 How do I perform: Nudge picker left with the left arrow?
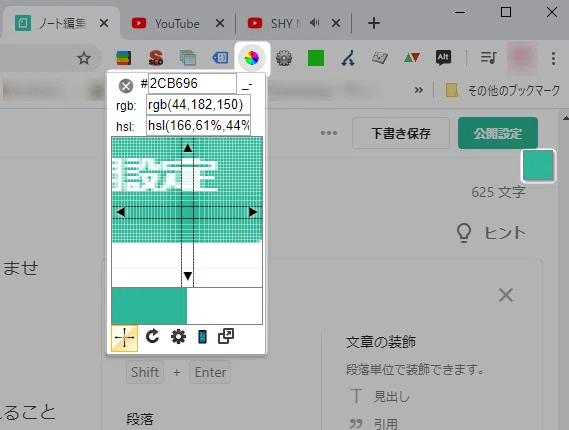coord(120,212)
